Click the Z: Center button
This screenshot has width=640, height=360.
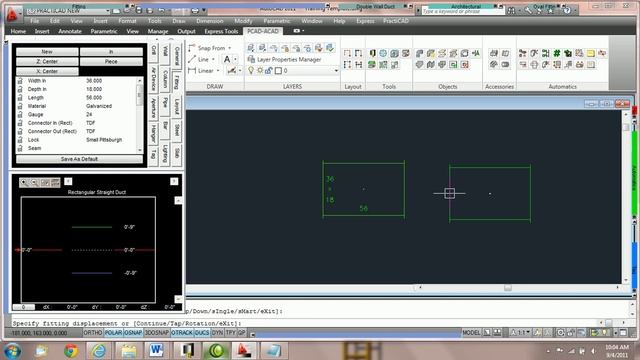point(47,62)
